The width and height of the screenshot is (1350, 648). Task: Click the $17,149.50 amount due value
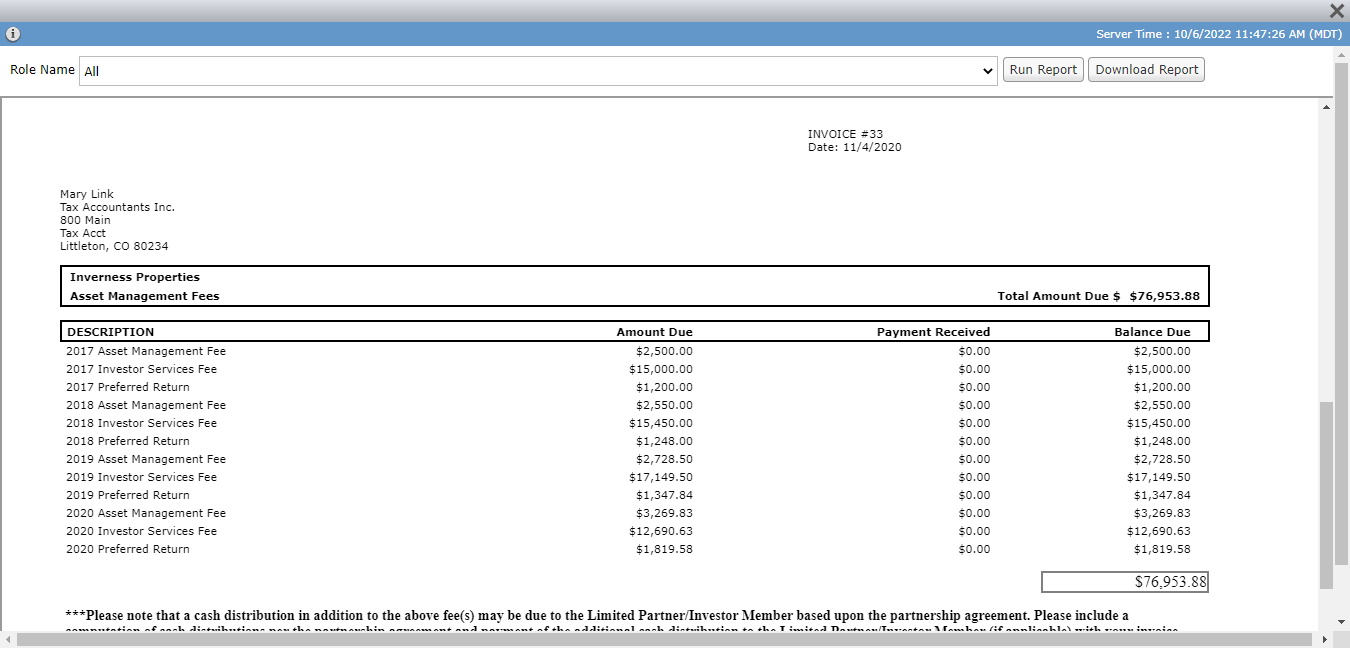pyautogui.click(x=661, y=477)
